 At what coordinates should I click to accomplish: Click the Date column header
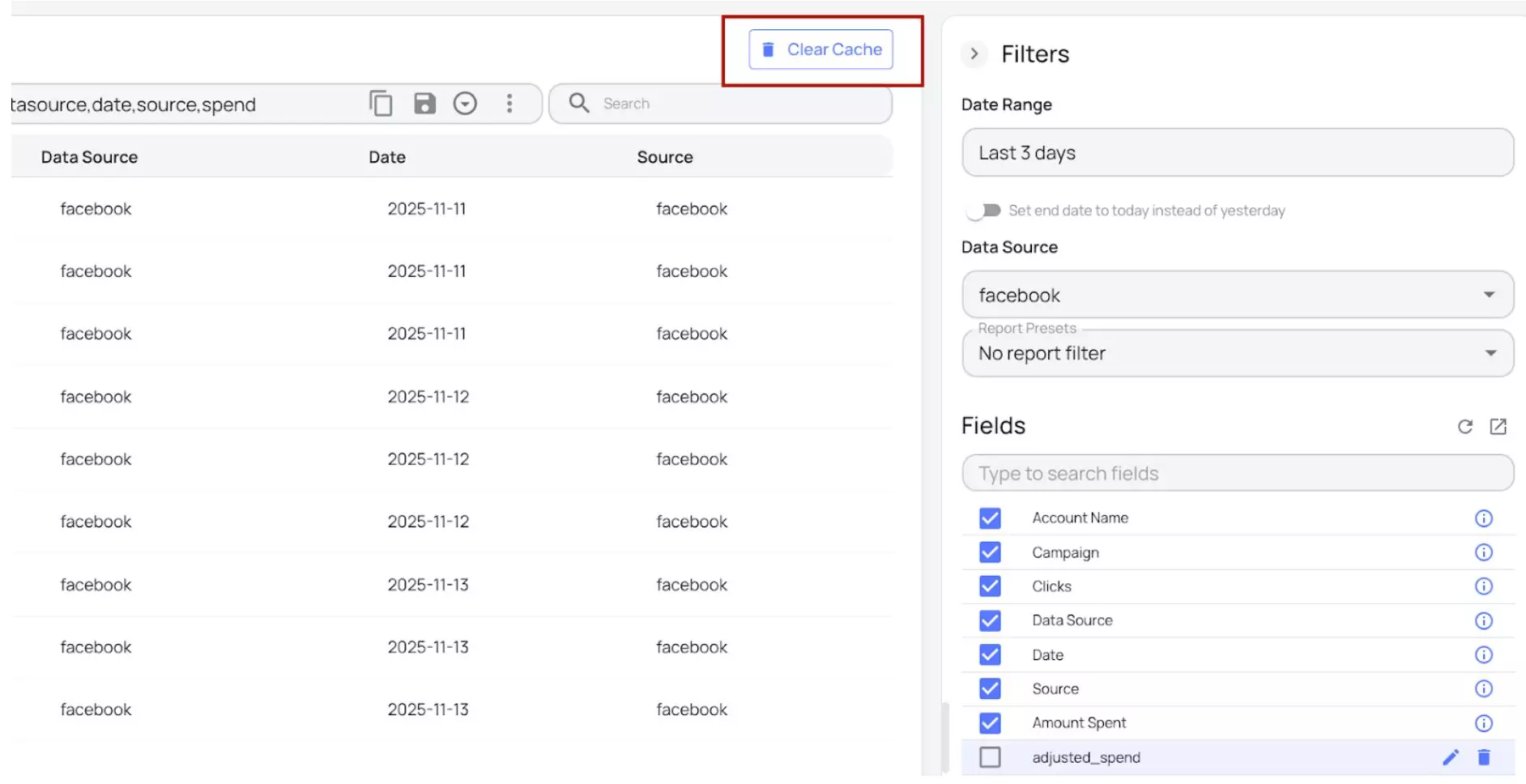pyautogui.click(x=387, y=157)
